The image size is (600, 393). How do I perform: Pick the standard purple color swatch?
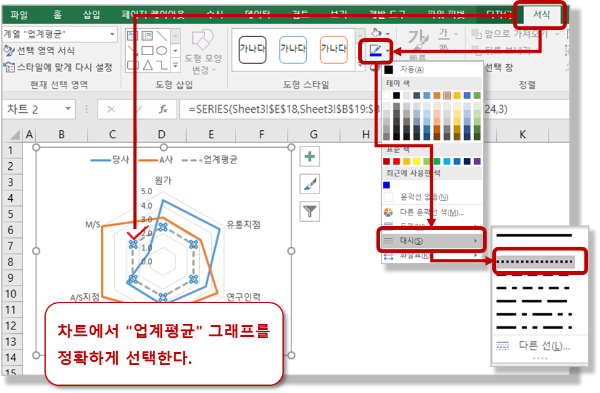point(477,161)
